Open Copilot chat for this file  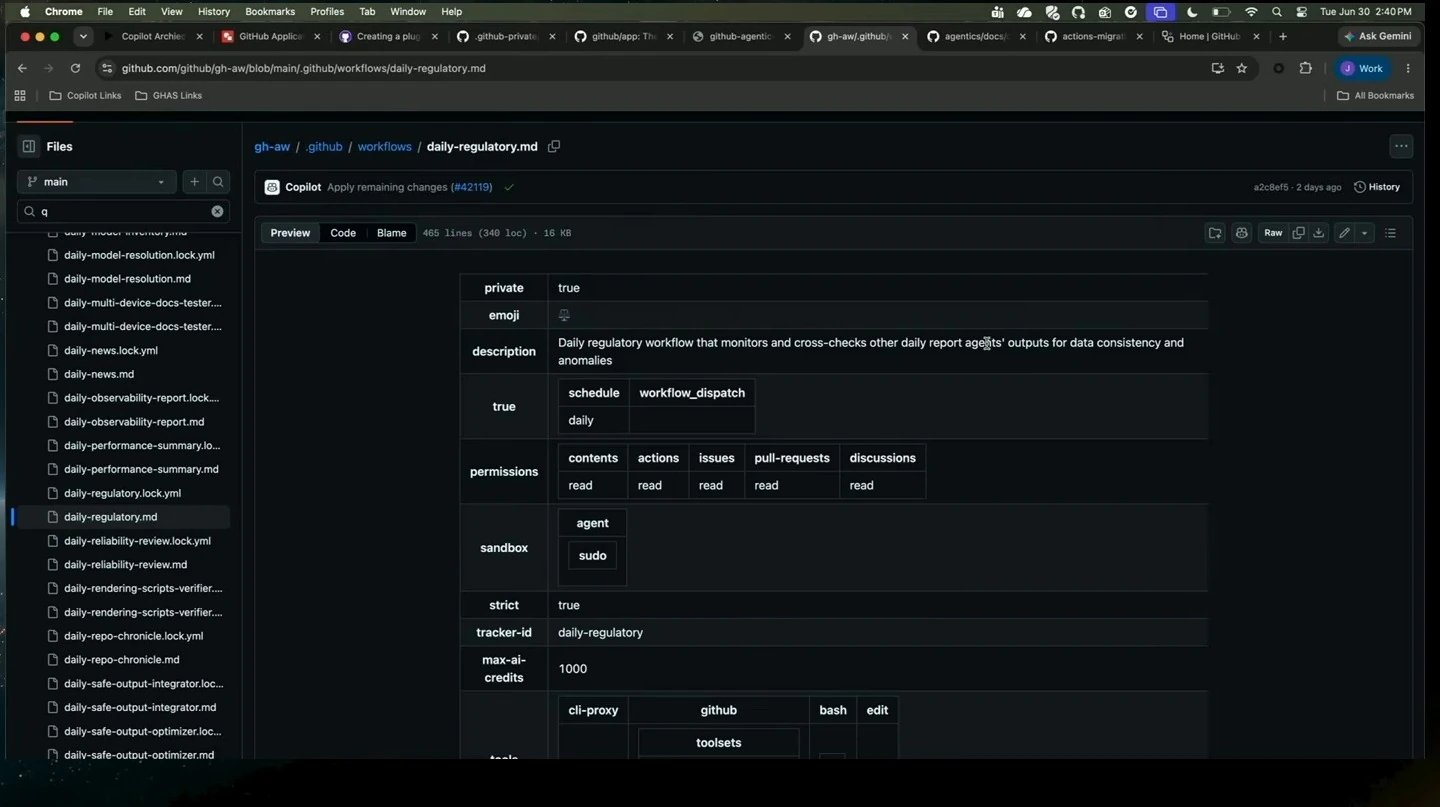pyautogui.click(x=1242, y=233)
